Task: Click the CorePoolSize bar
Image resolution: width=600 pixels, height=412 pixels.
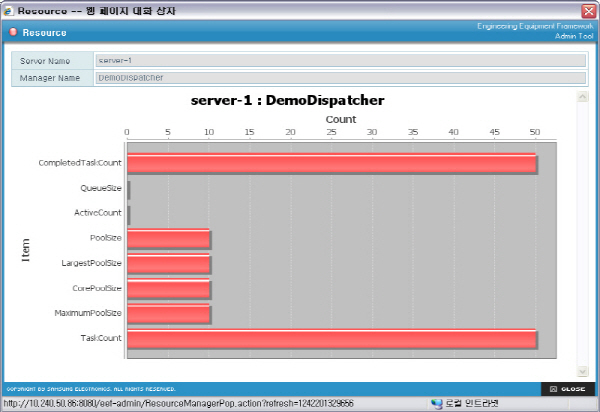Action: point(168,288)
